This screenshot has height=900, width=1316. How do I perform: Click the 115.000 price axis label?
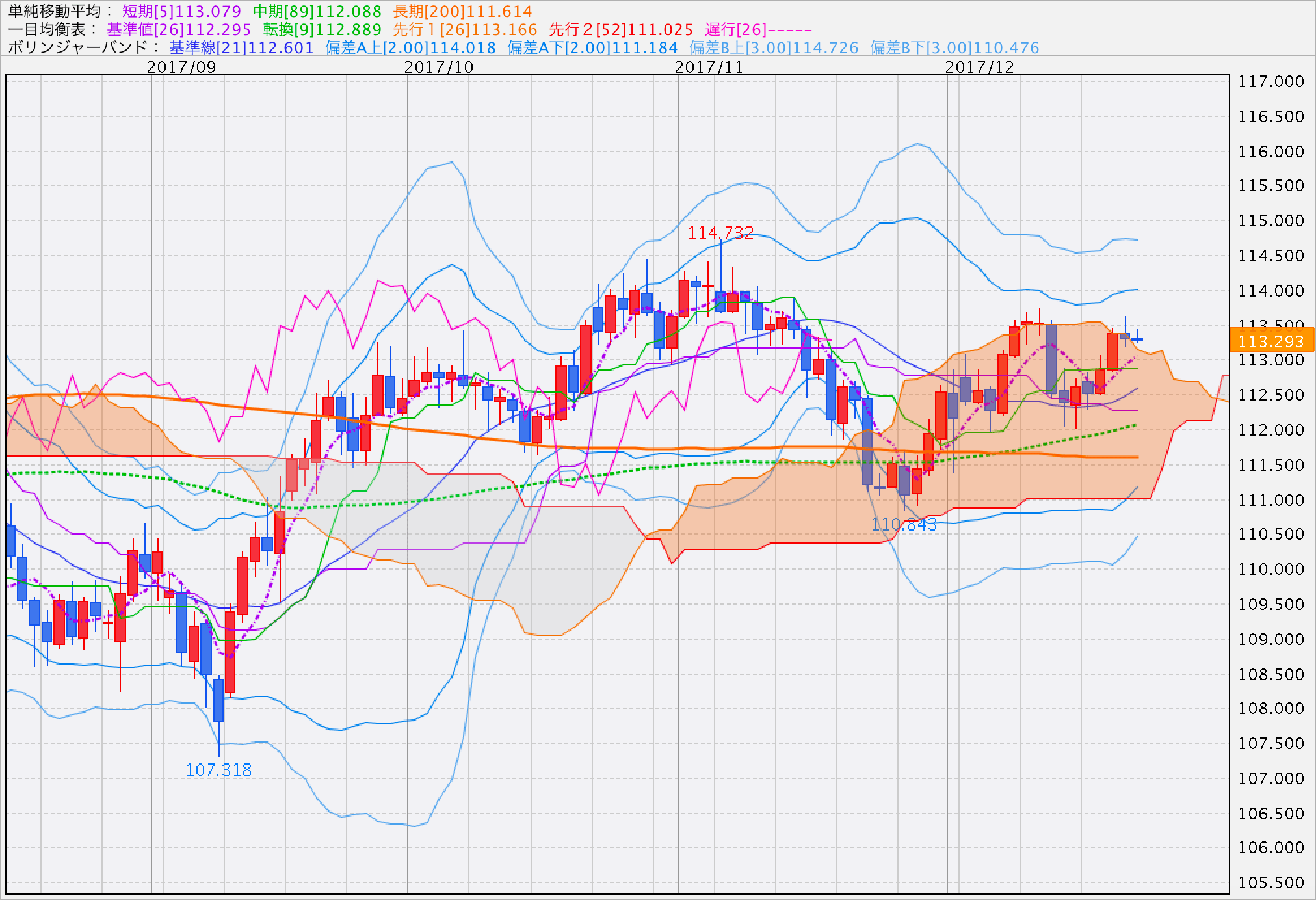(1271, 220)
